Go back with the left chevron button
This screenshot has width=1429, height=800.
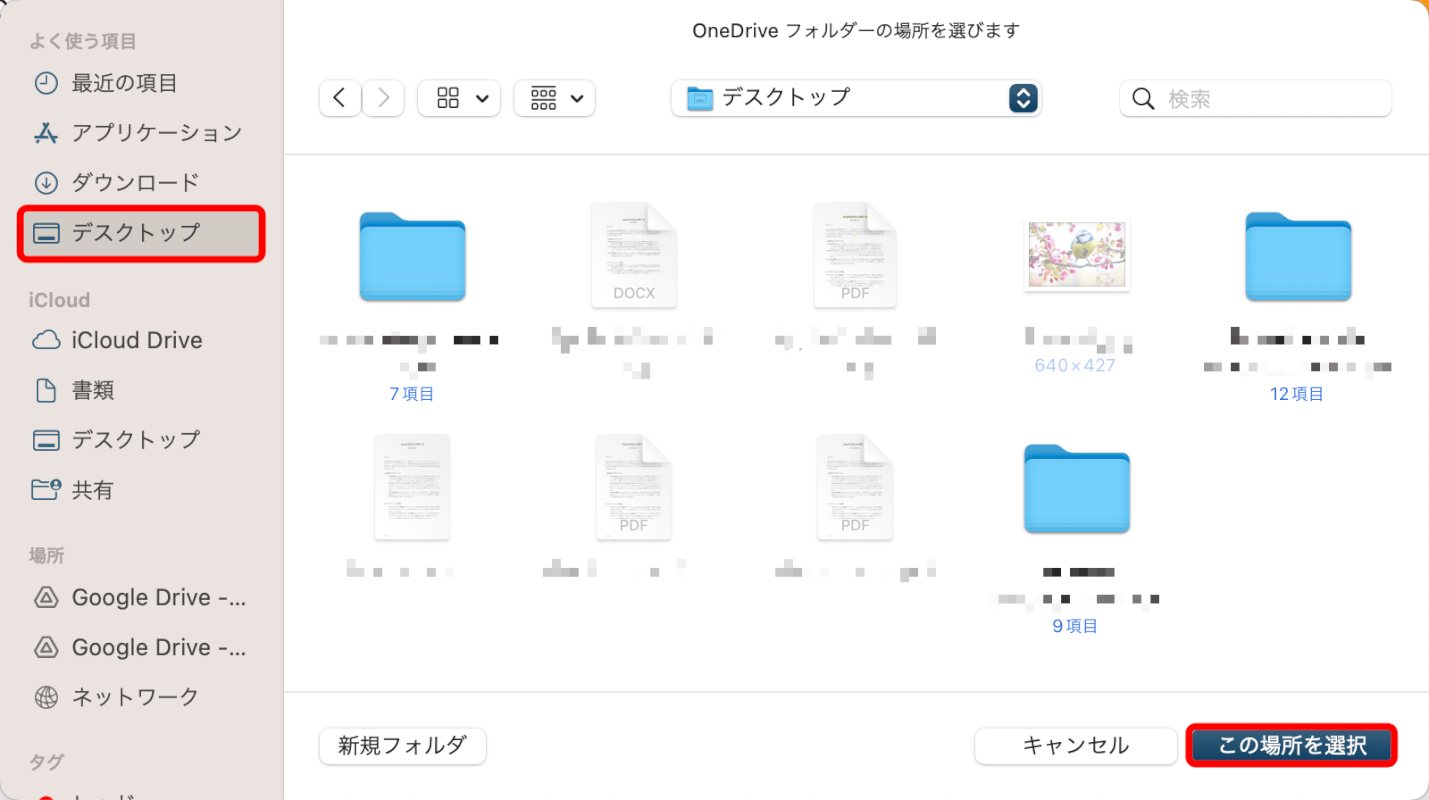[340, 98]
